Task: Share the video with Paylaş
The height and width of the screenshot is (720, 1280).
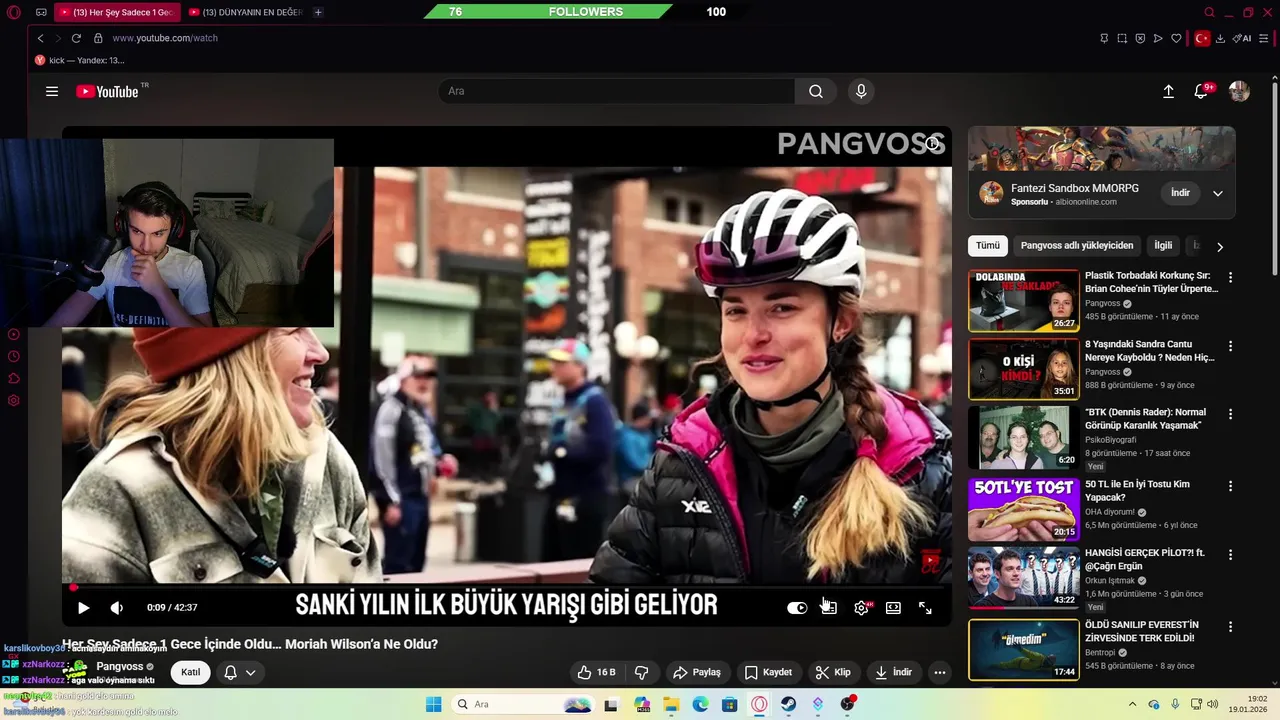Action: pos(697,672)
